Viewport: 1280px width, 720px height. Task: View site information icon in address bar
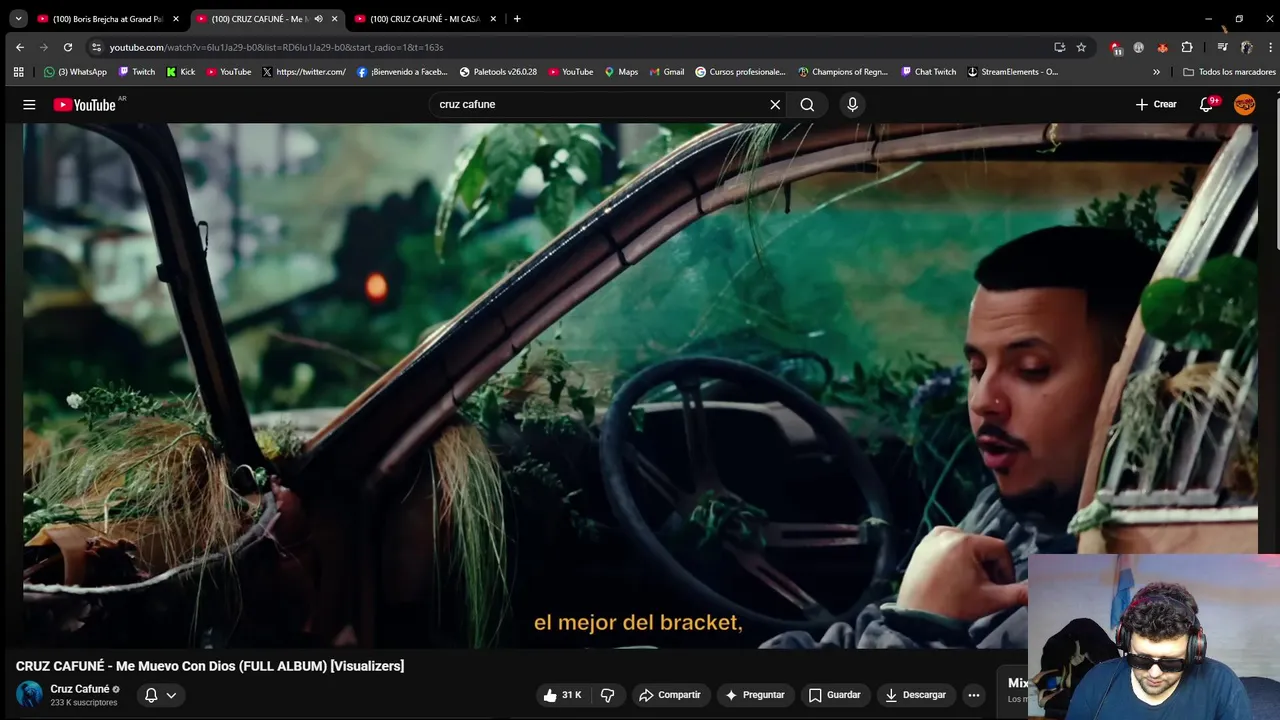pos(96,47)
